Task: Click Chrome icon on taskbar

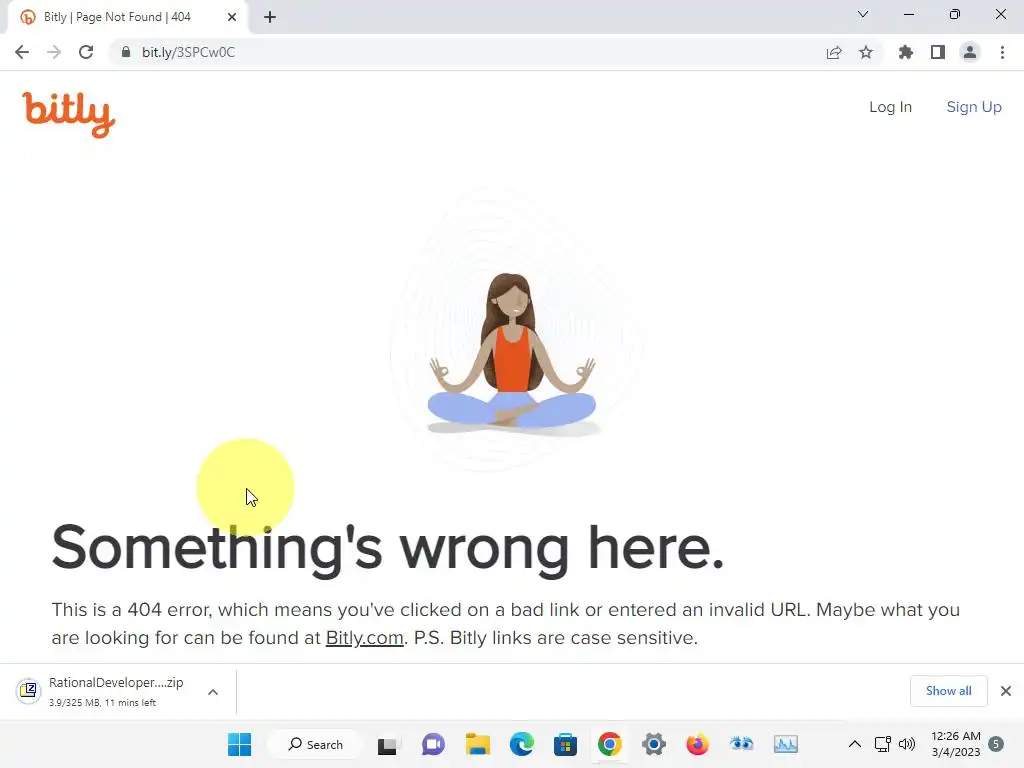Action: 609,744
